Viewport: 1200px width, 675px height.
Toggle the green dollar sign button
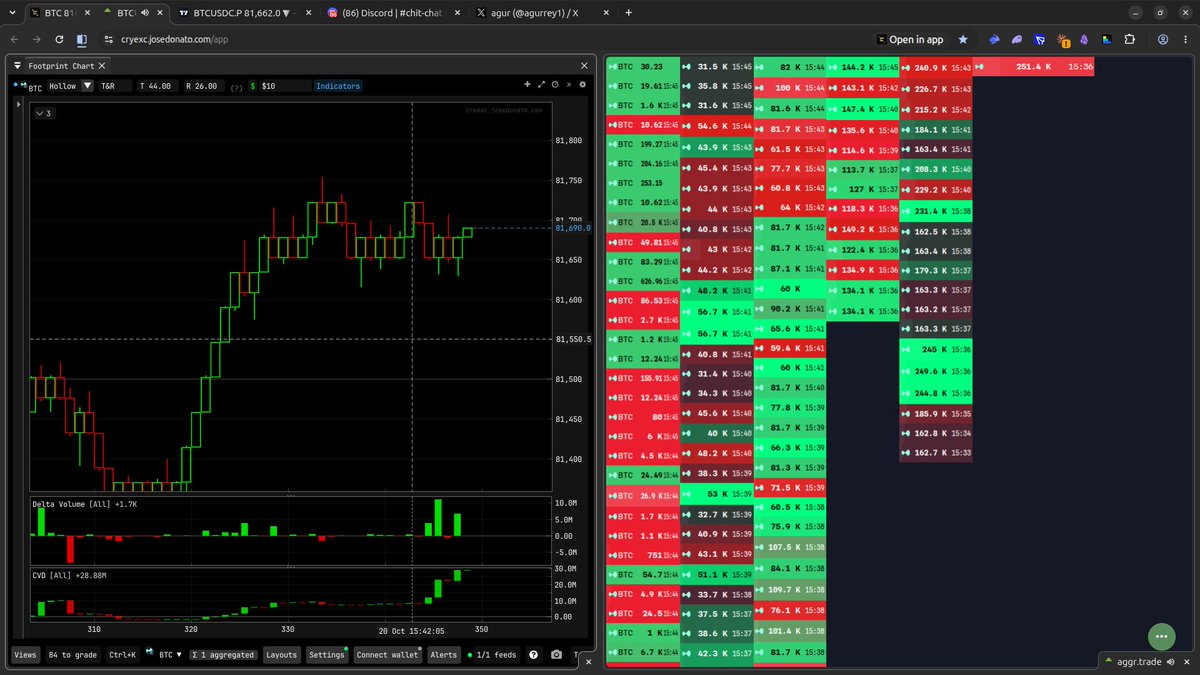pos(253,86)
